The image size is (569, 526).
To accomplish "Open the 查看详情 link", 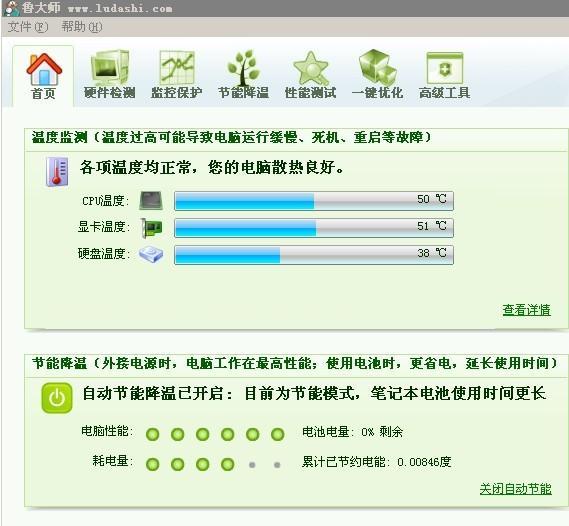I will [527, 310].
